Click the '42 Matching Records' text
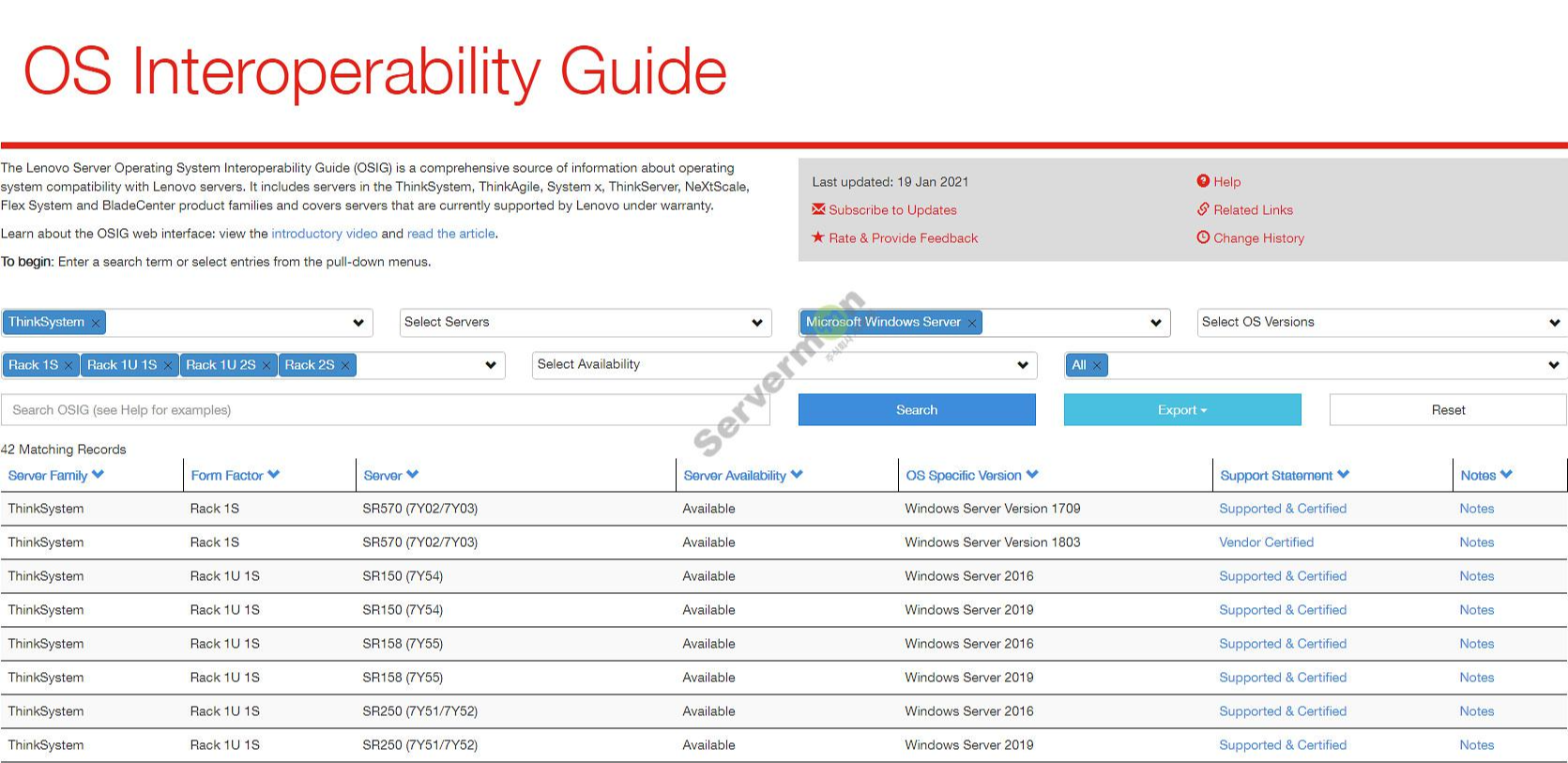 pos(63,450)
